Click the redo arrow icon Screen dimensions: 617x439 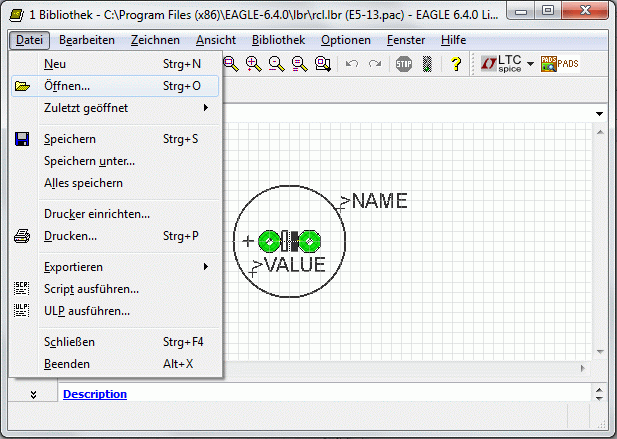pyautogui.click(x=375, y=64)
